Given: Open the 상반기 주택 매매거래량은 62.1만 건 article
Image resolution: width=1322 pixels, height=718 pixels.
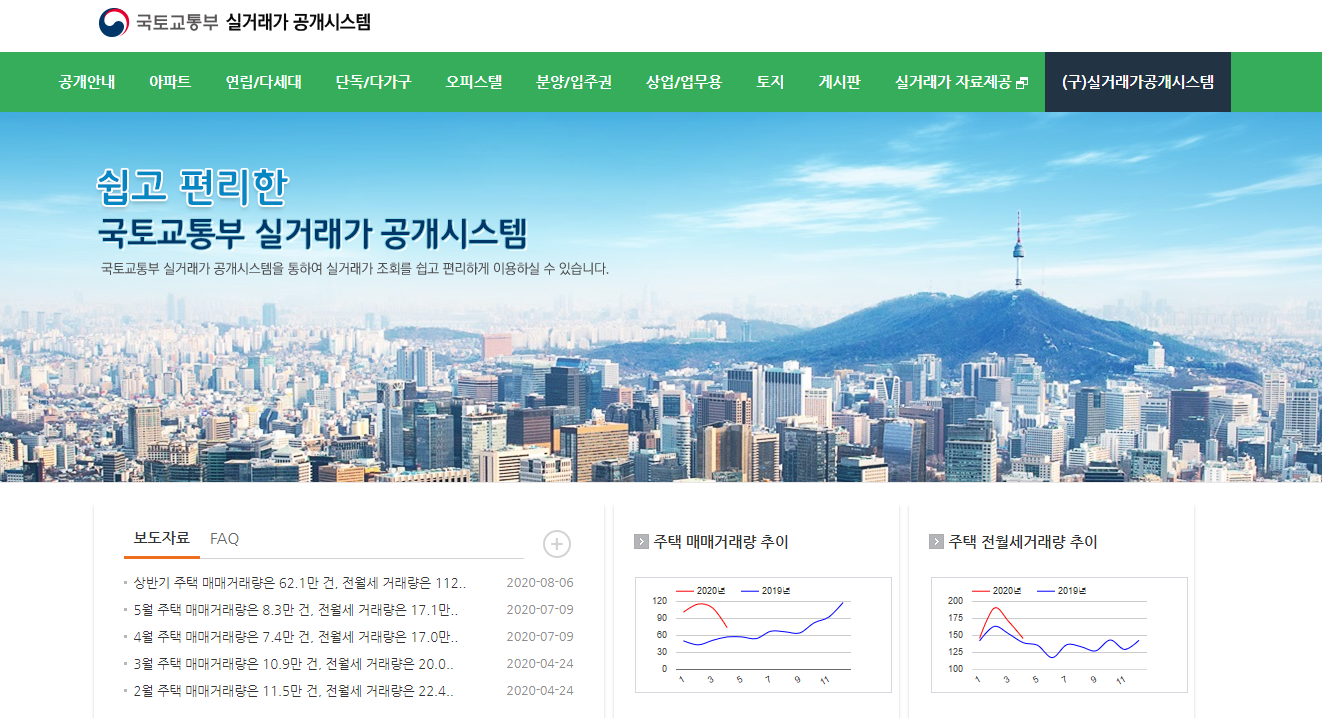Looking at the screenshot, I should 300,583.
